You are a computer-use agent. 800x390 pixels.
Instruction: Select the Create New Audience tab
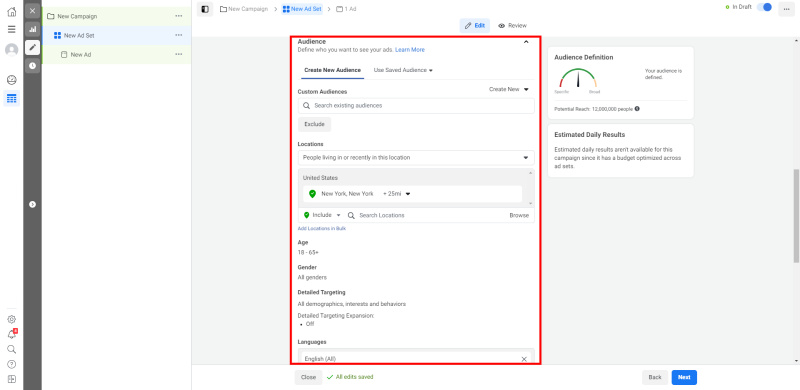[x=333, y=70]
